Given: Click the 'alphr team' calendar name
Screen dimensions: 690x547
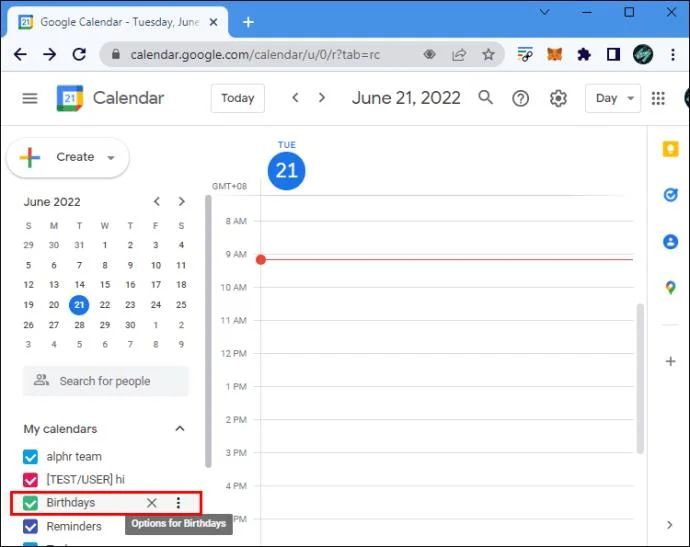Looking at the screenshot, I should 74,457.
